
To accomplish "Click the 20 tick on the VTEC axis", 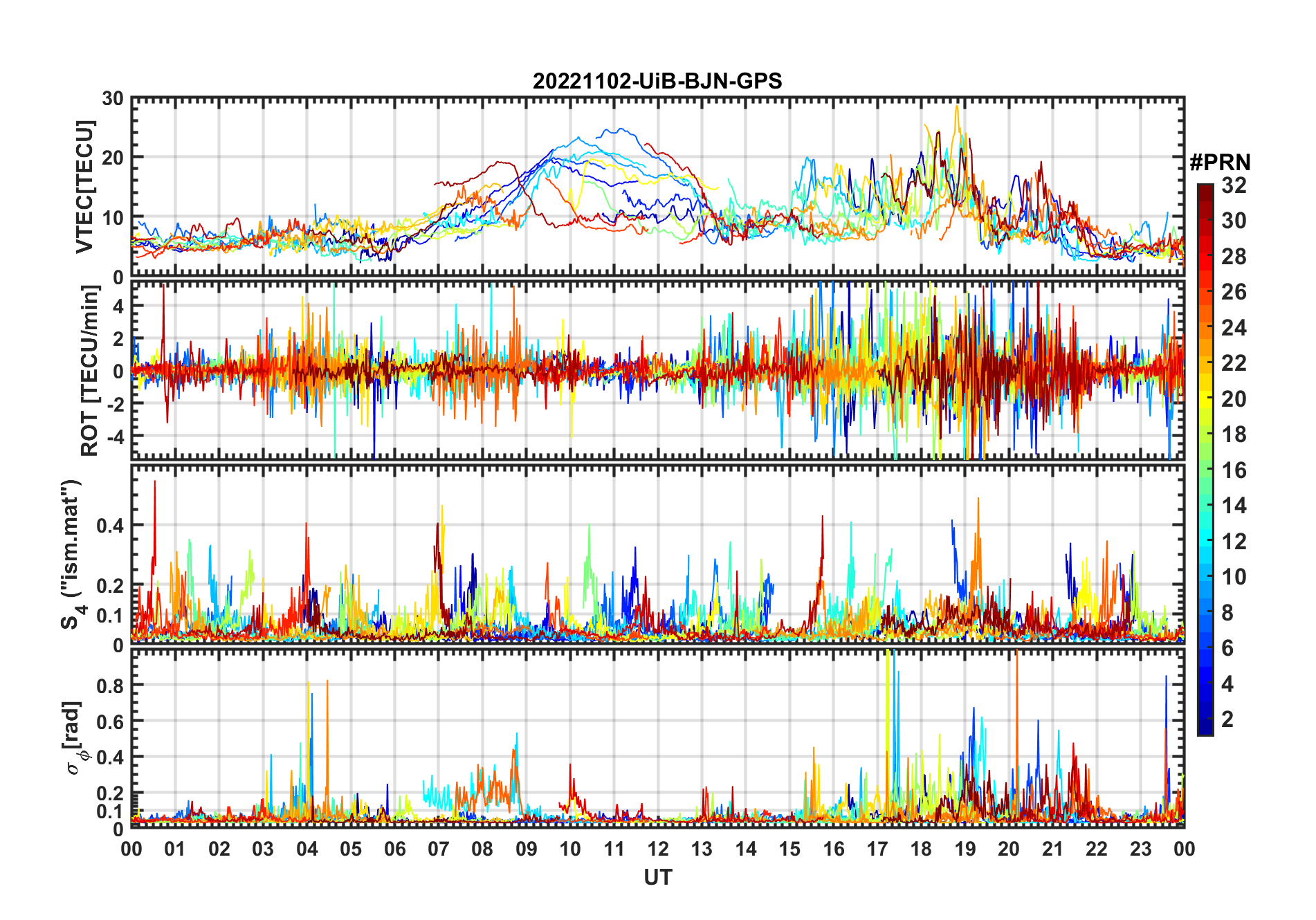I will tap(113, 158).
